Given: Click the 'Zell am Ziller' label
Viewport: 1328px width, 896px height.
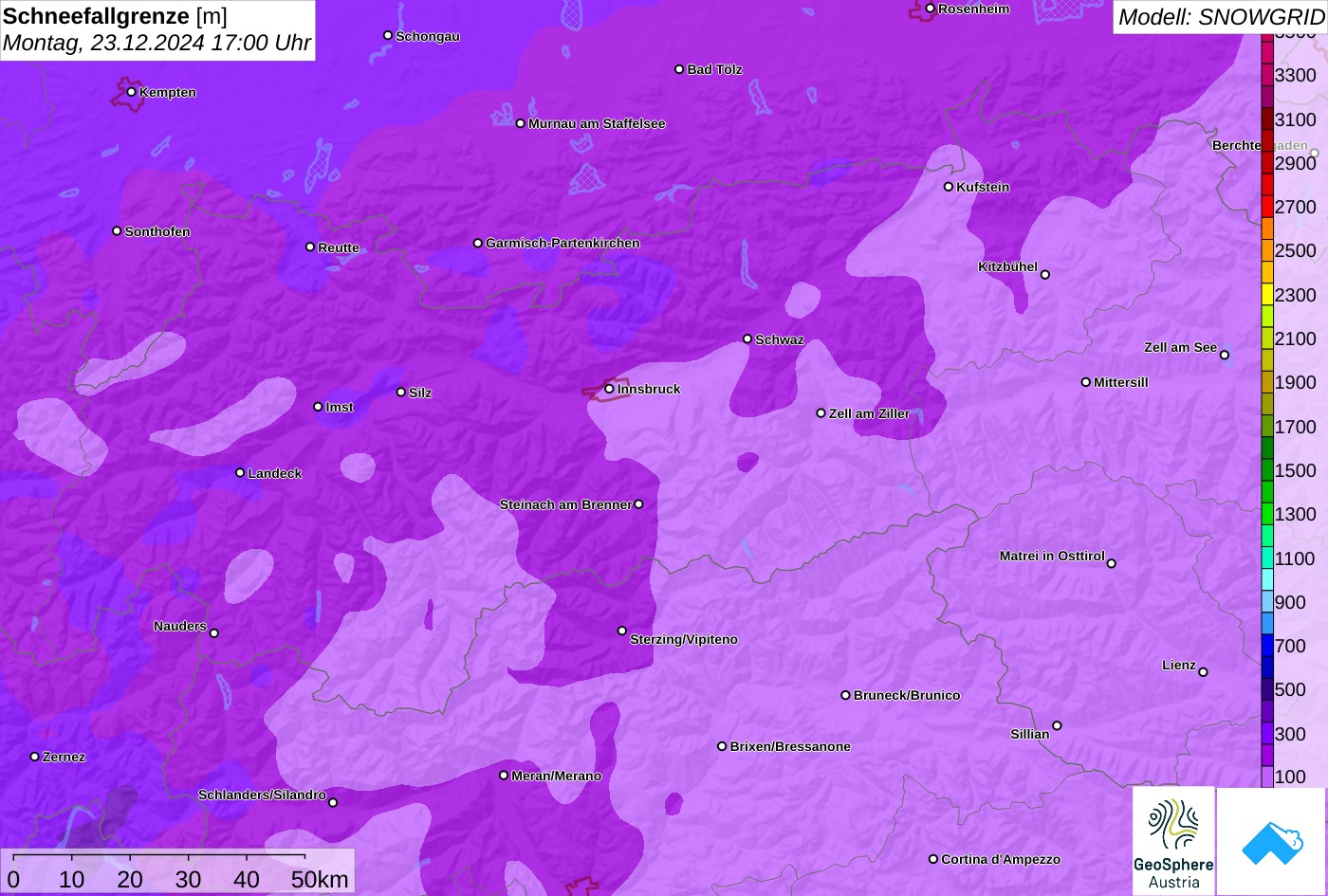Looking at the screenshot, I should click(869, 413).
